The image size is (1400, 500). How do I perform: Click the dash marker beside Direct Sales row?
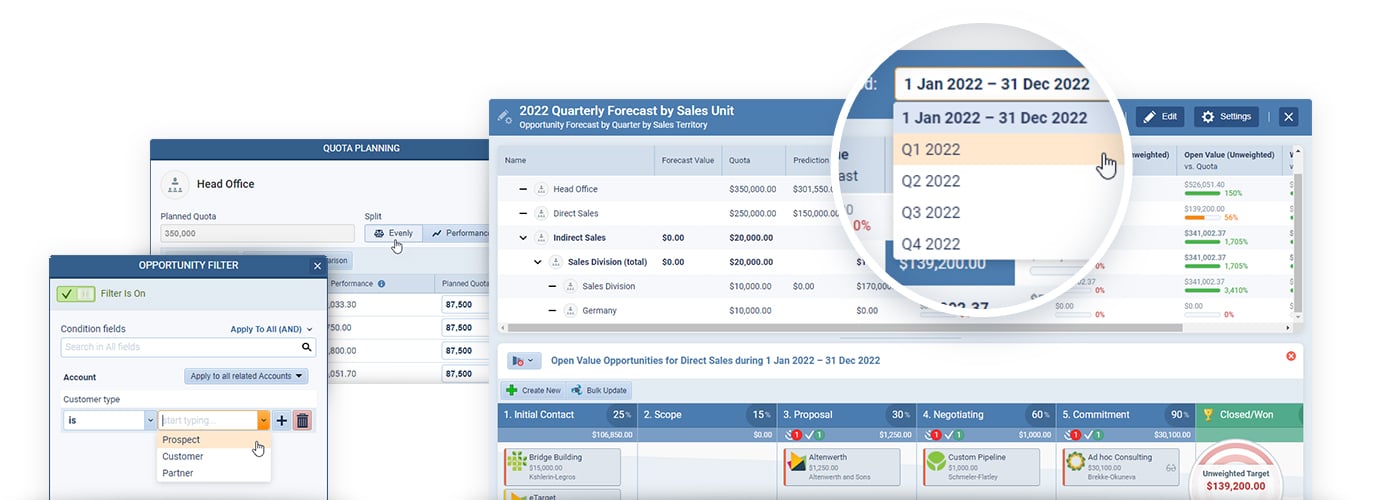[x=523, y=213]
